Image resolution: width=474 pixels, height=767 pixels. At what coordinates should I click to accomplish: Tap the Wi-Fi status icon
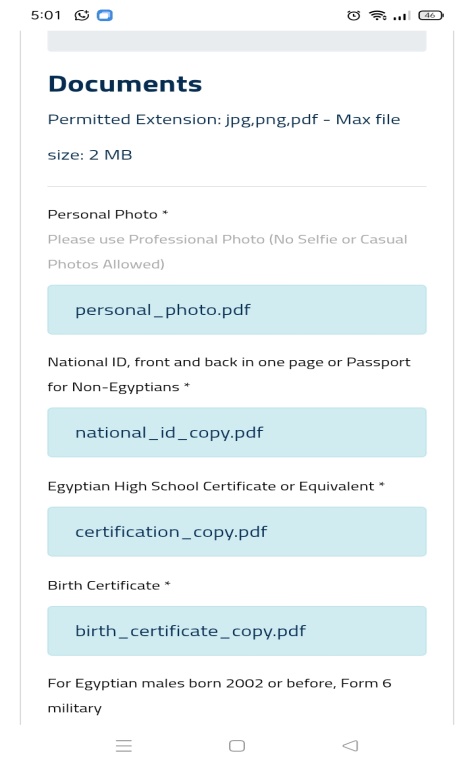(x=378, y=16)
